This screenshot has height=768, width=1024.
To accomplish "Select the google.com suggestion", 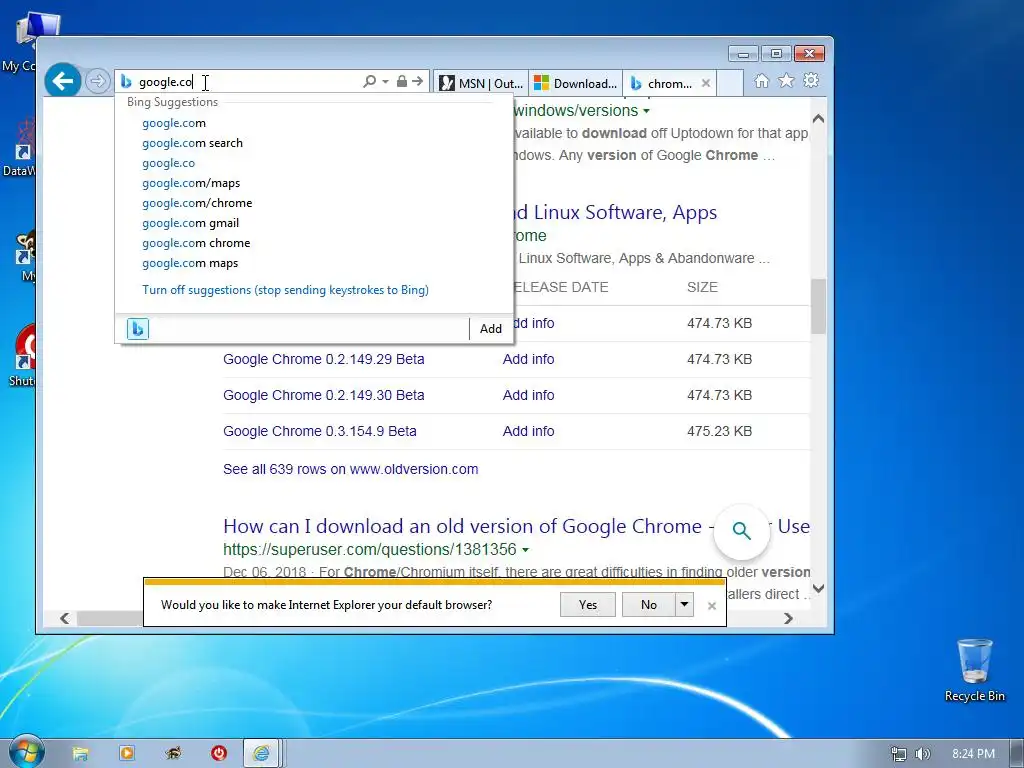I will (x=174, y=123).
